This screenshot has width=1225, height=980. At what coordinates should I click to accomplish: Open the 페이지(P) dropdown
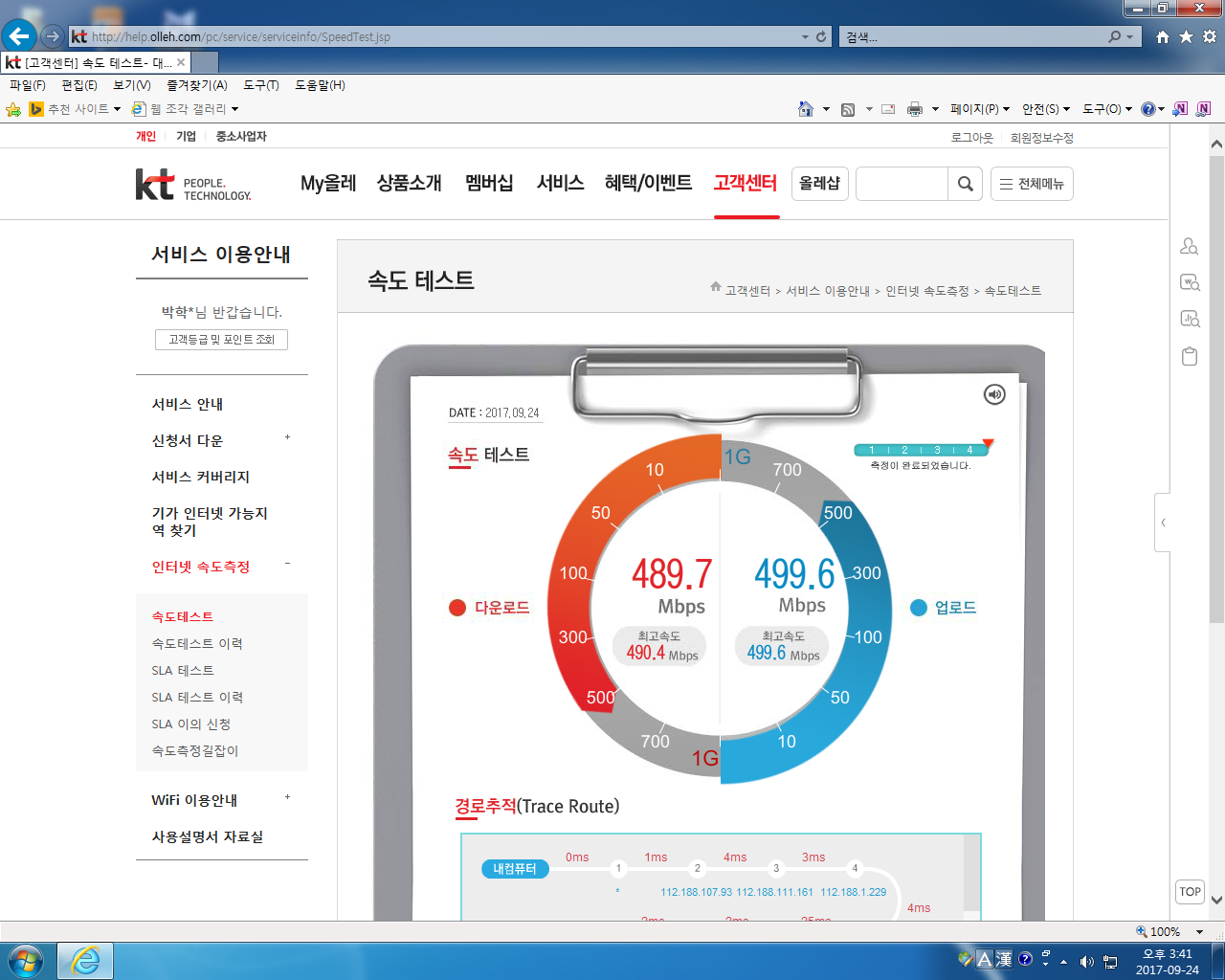pos(980,109)
